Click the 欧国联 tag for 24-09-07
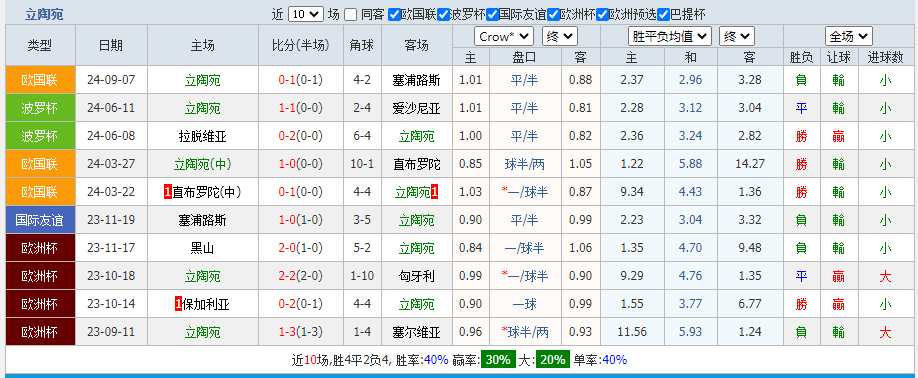 40,80
